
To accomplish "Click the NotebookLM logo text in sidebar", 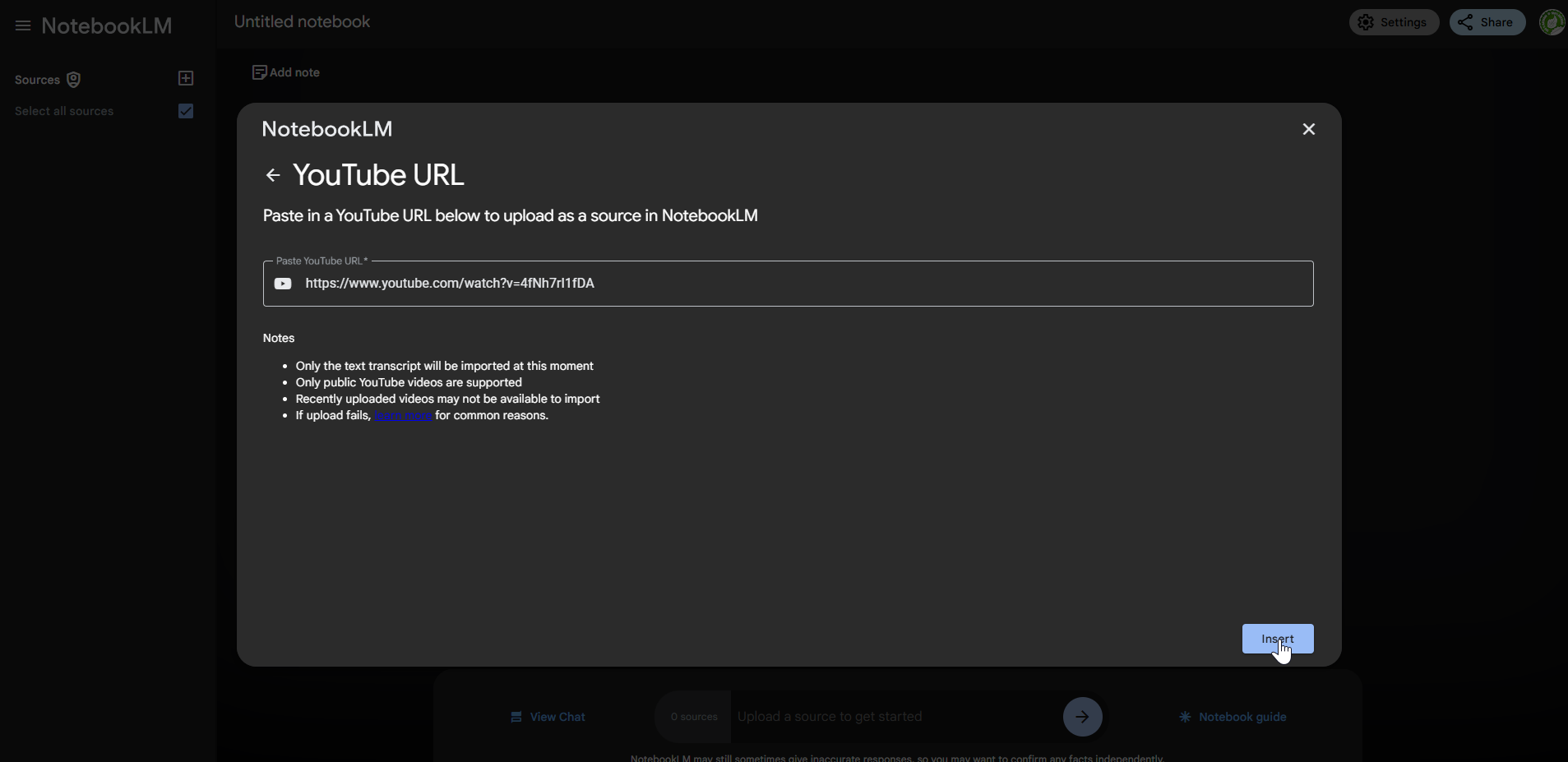I will [107, 25].
